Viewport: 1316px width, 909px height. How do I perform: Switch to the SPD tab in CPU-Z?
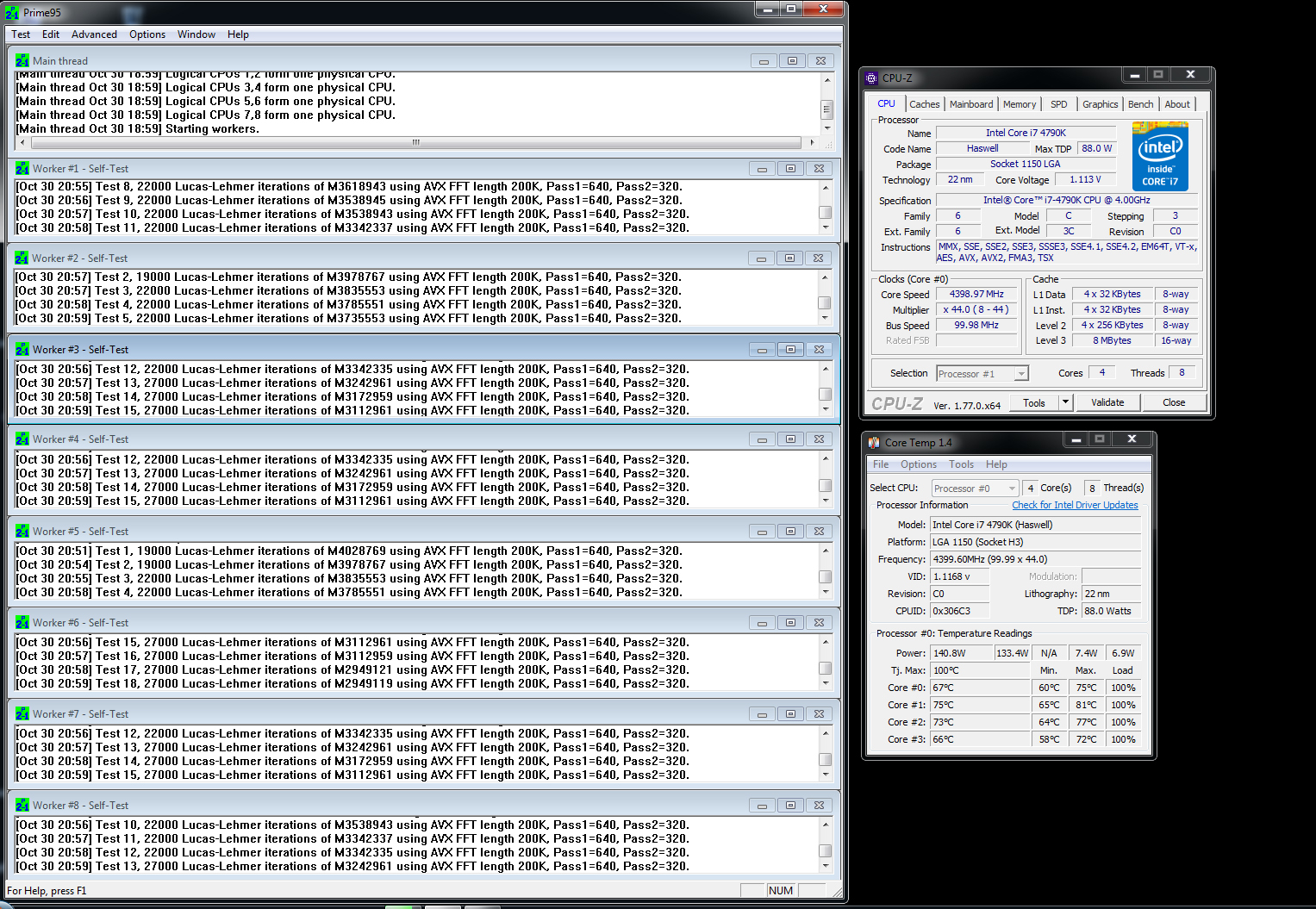[1059, 104]
